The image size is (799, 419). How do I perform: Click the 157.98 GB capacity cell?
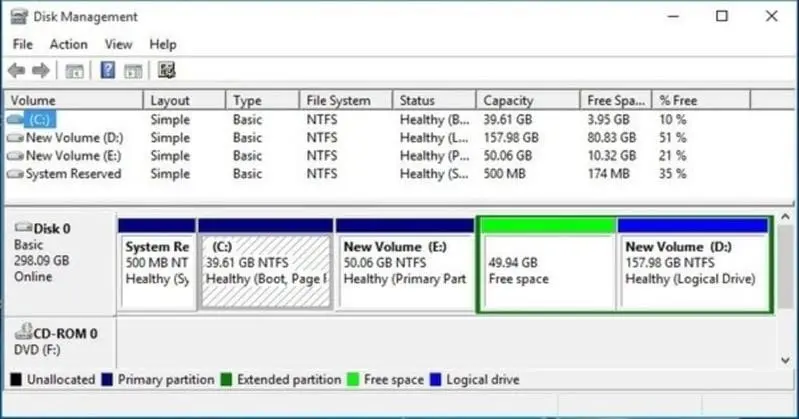(511, 138)
